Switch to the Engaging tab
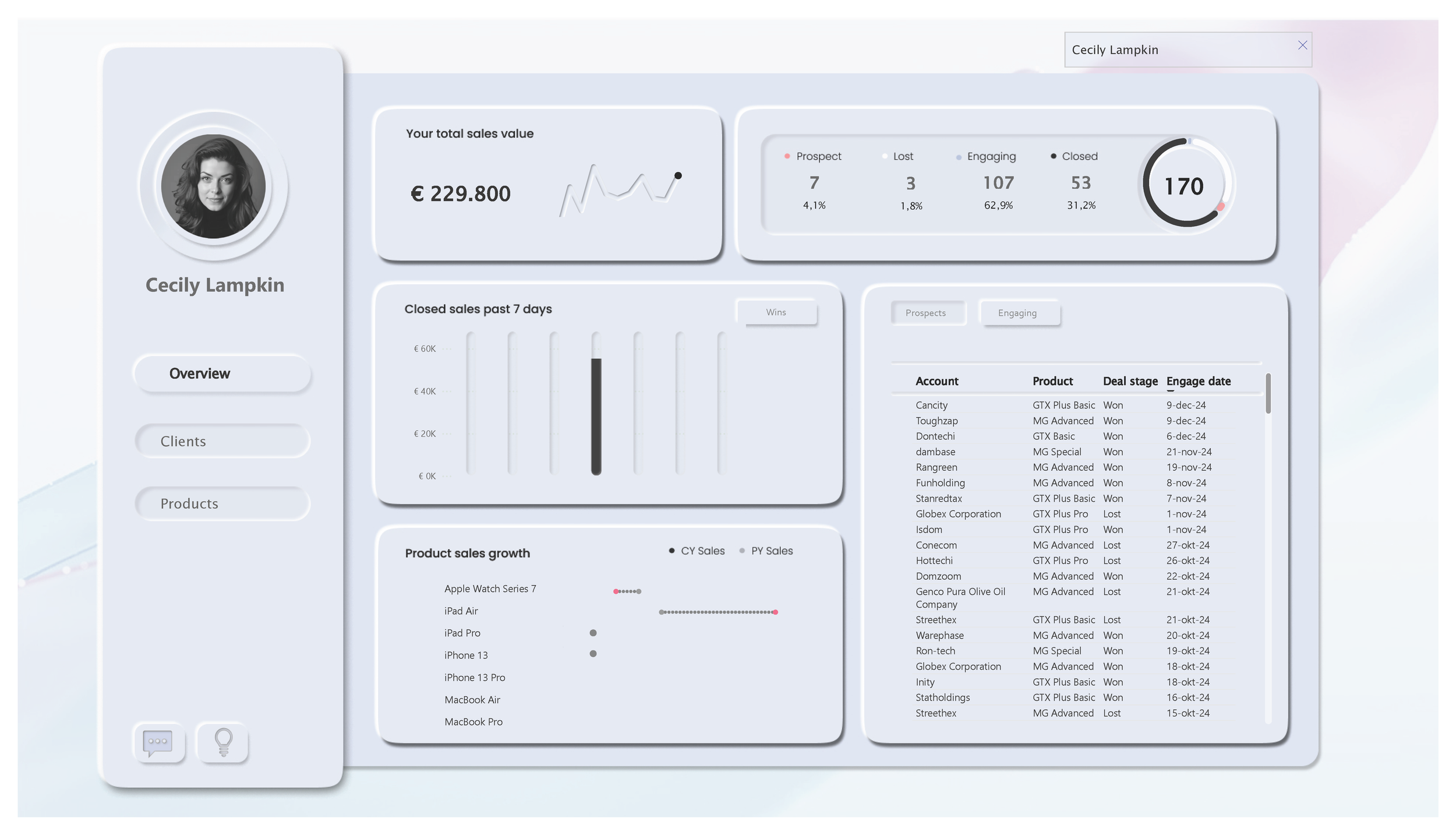The image size is (1456, 835). click(1019, 313)
